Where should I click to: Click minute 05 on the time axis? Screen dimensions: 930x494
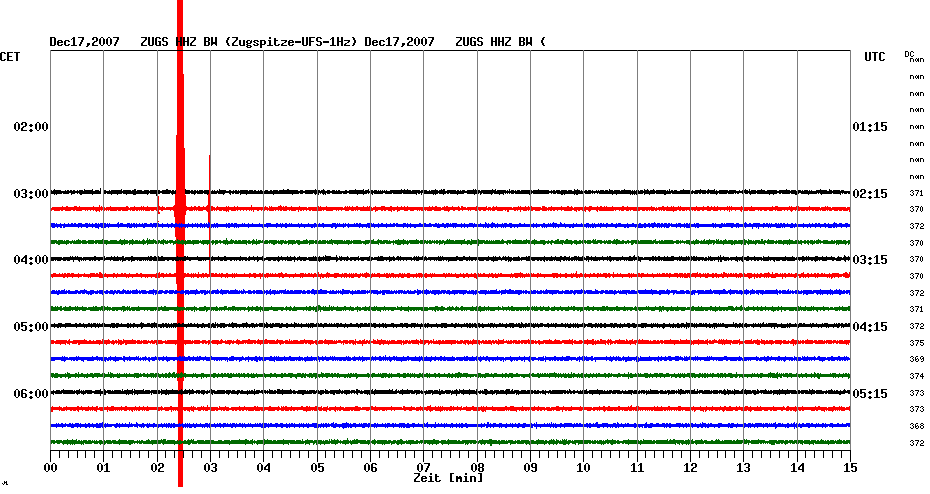pyautogui.click(x=317, y=468)
